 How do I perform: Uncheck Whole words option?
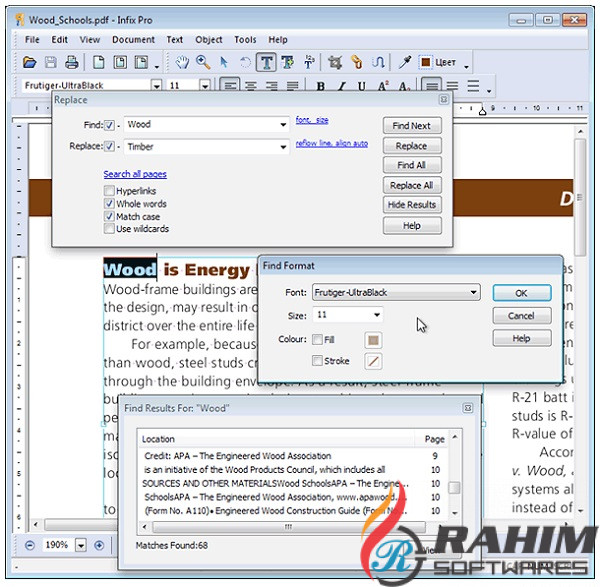[109, 203]
